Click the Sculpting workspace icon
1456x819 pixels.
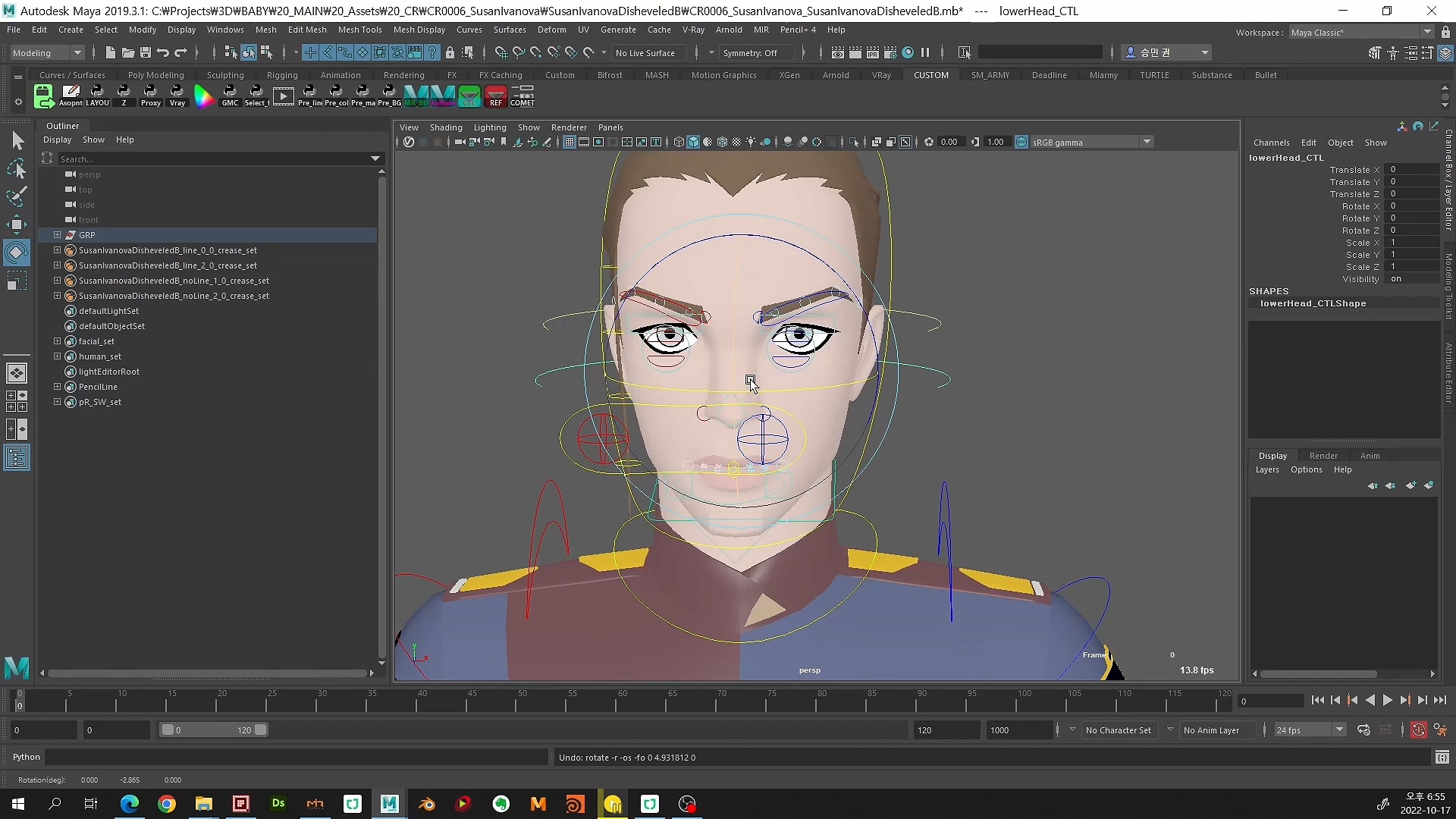click(x=225, y=75)
